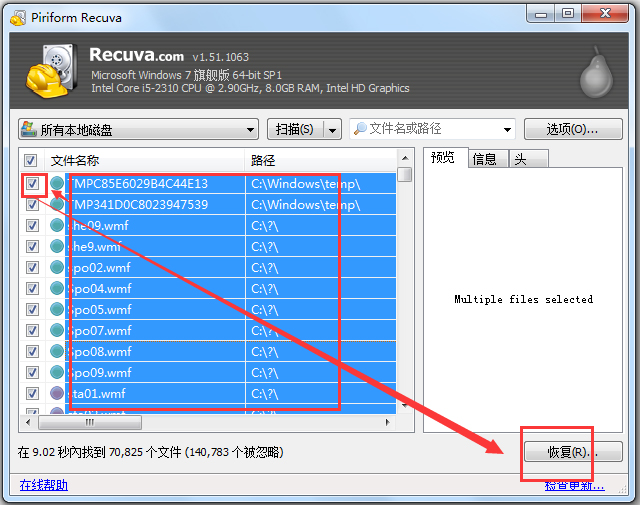Click inside the 文件名或路径 search field

pyautogui.click(x=433, y=129)
